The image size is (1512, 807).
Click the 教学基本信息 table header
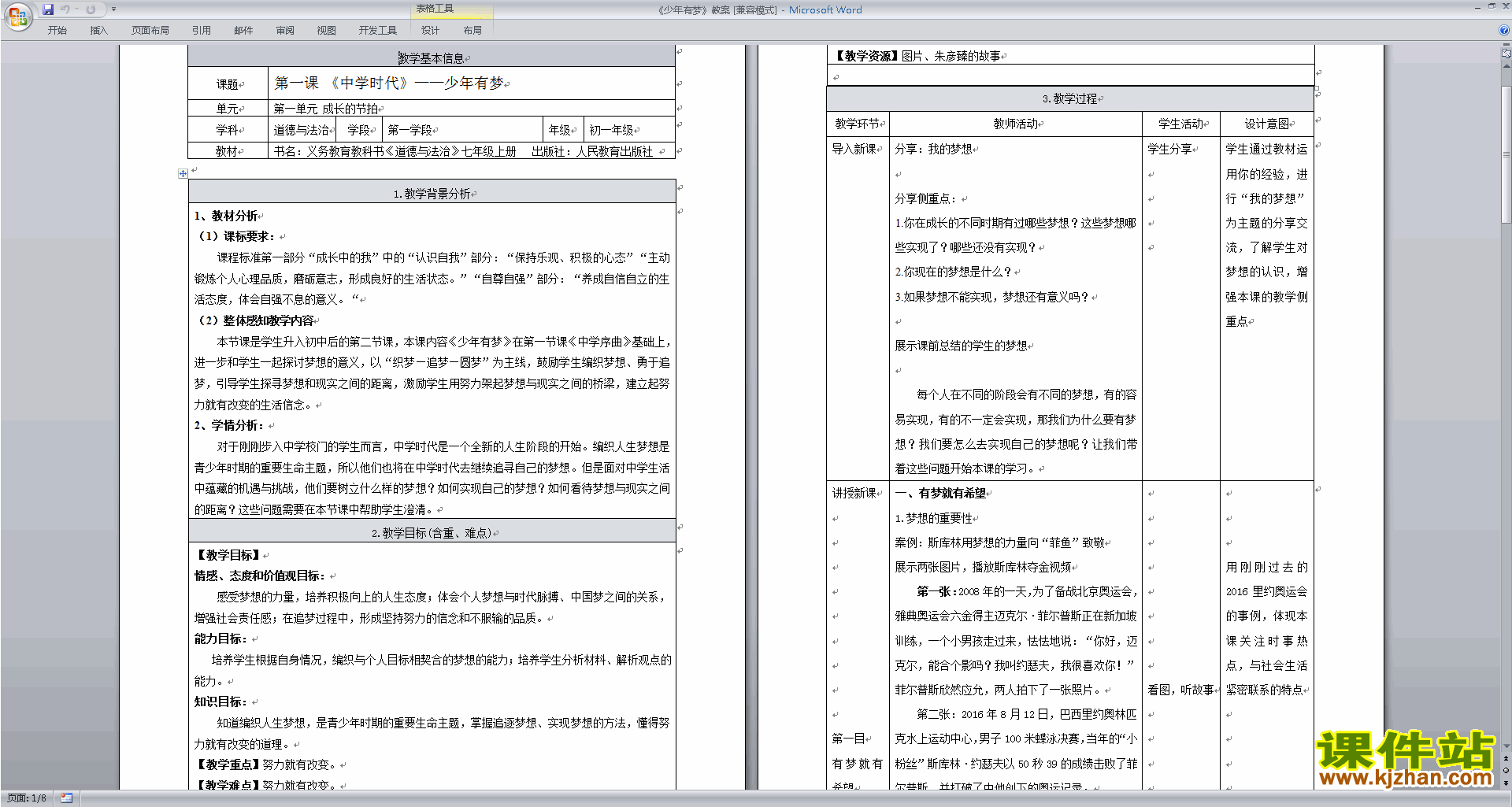[x=432, y=58]
